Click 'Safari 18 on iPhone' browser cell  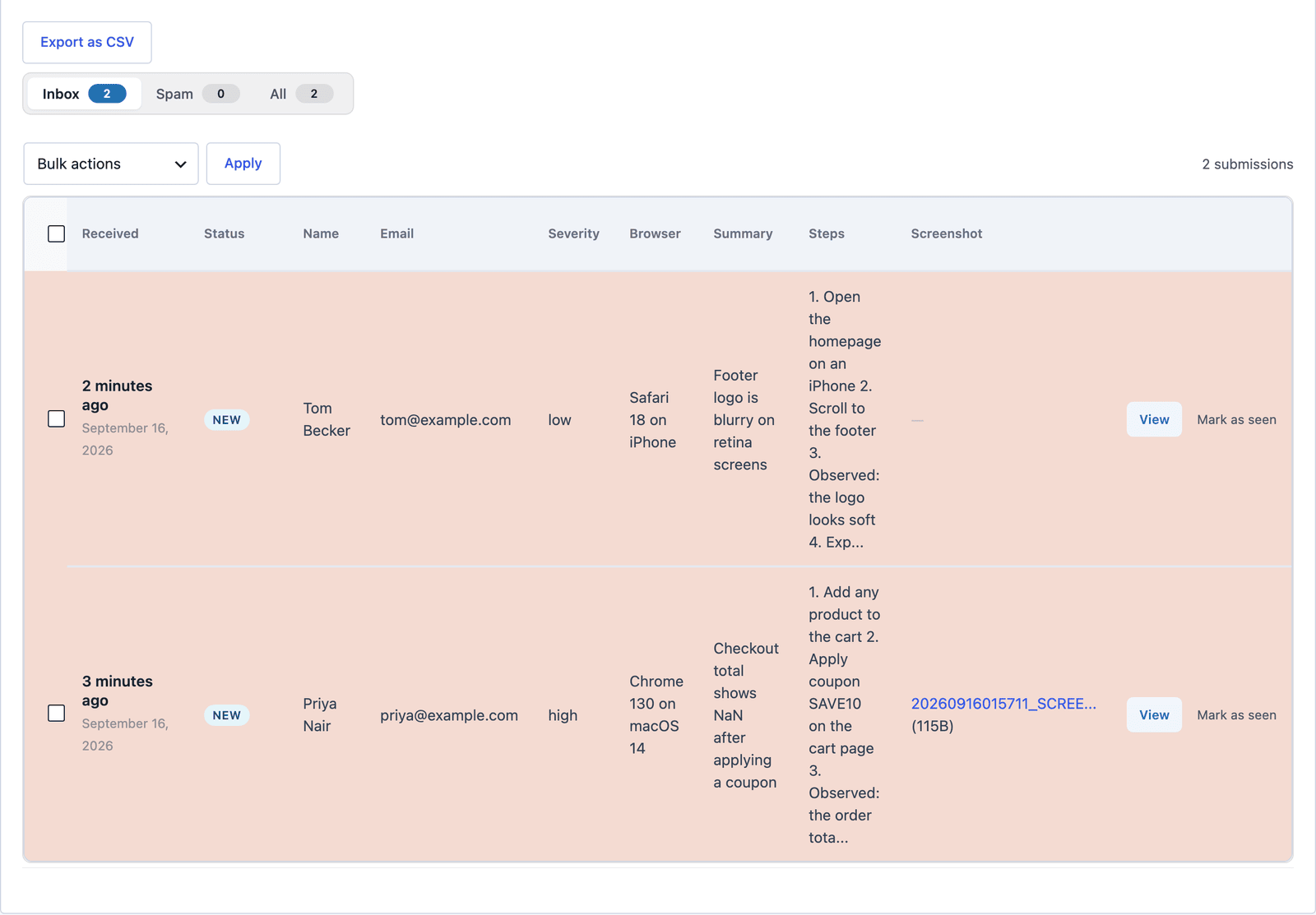[x=652, y=419]
